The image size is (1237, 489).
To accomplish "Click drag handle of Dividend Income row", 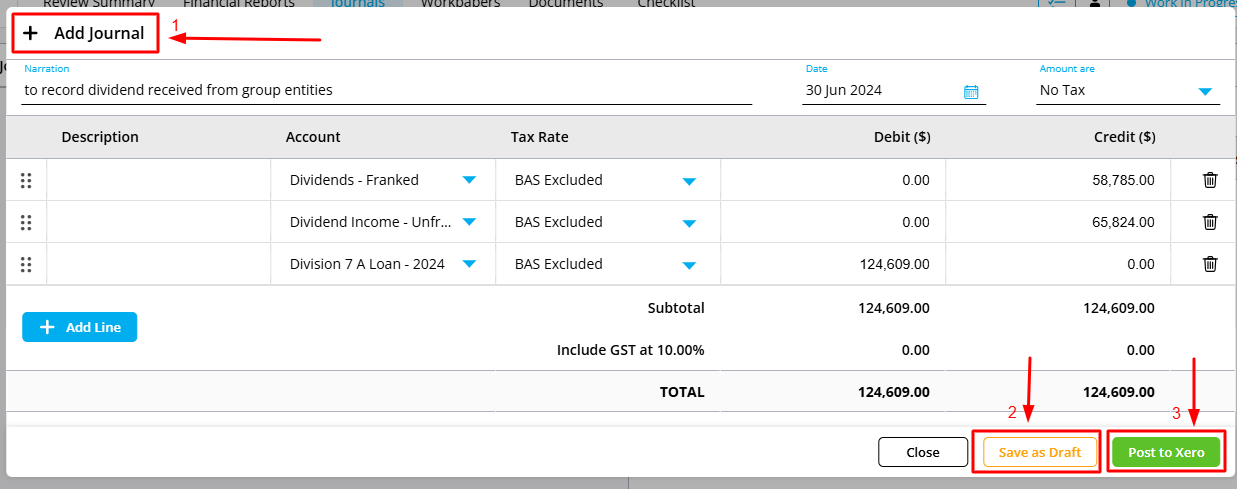I will [x=26, y=222].
